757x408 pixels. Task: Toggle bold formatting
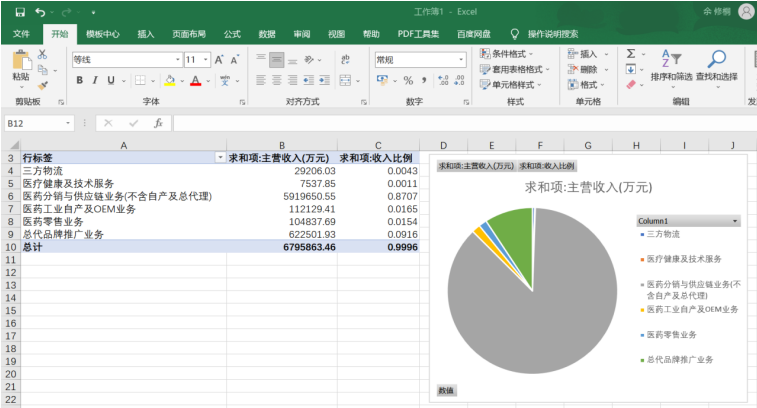(81, 81)
